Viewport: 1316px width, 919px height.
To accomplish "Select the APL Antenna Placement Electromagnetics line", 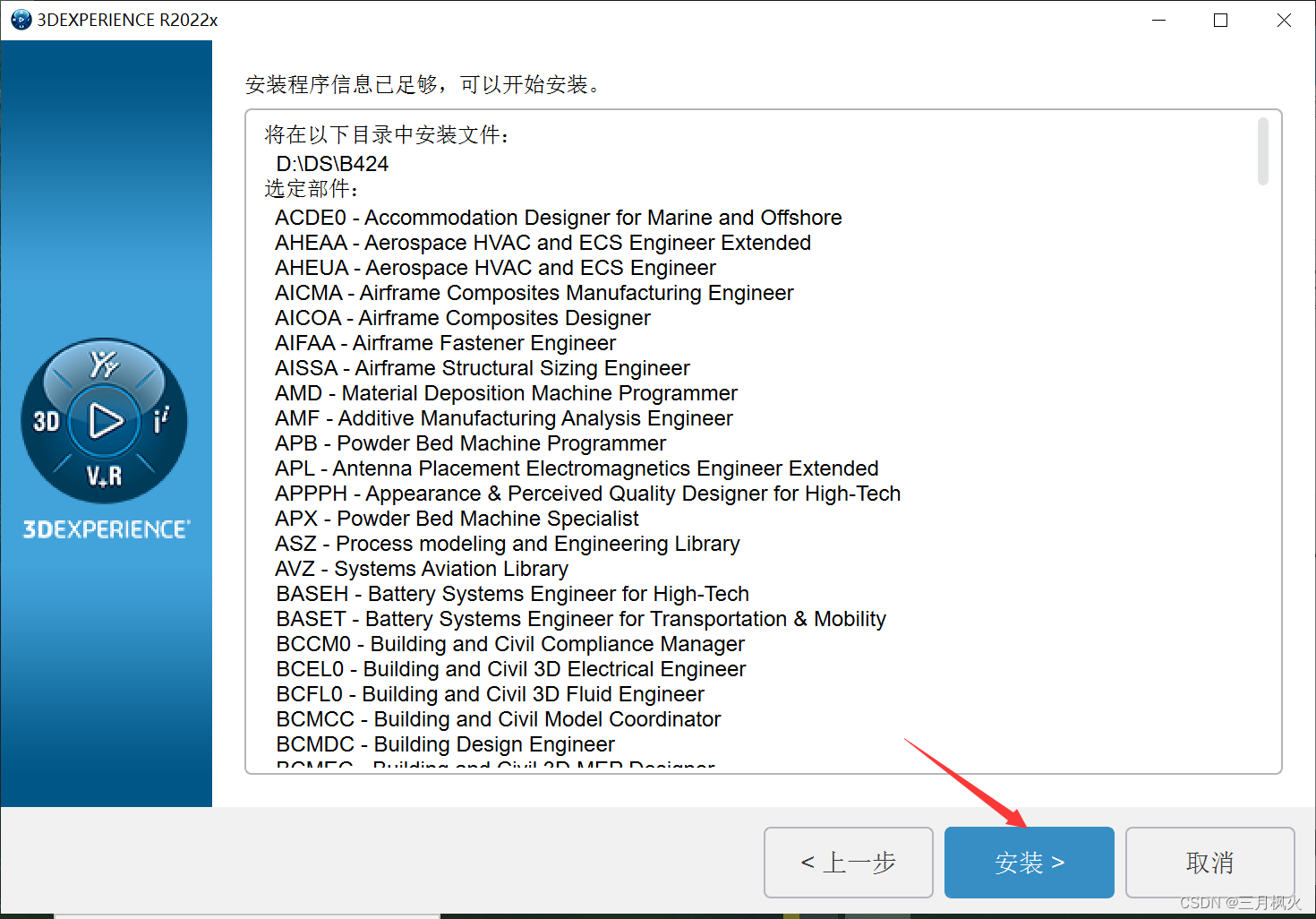I will tap(577, 468).
